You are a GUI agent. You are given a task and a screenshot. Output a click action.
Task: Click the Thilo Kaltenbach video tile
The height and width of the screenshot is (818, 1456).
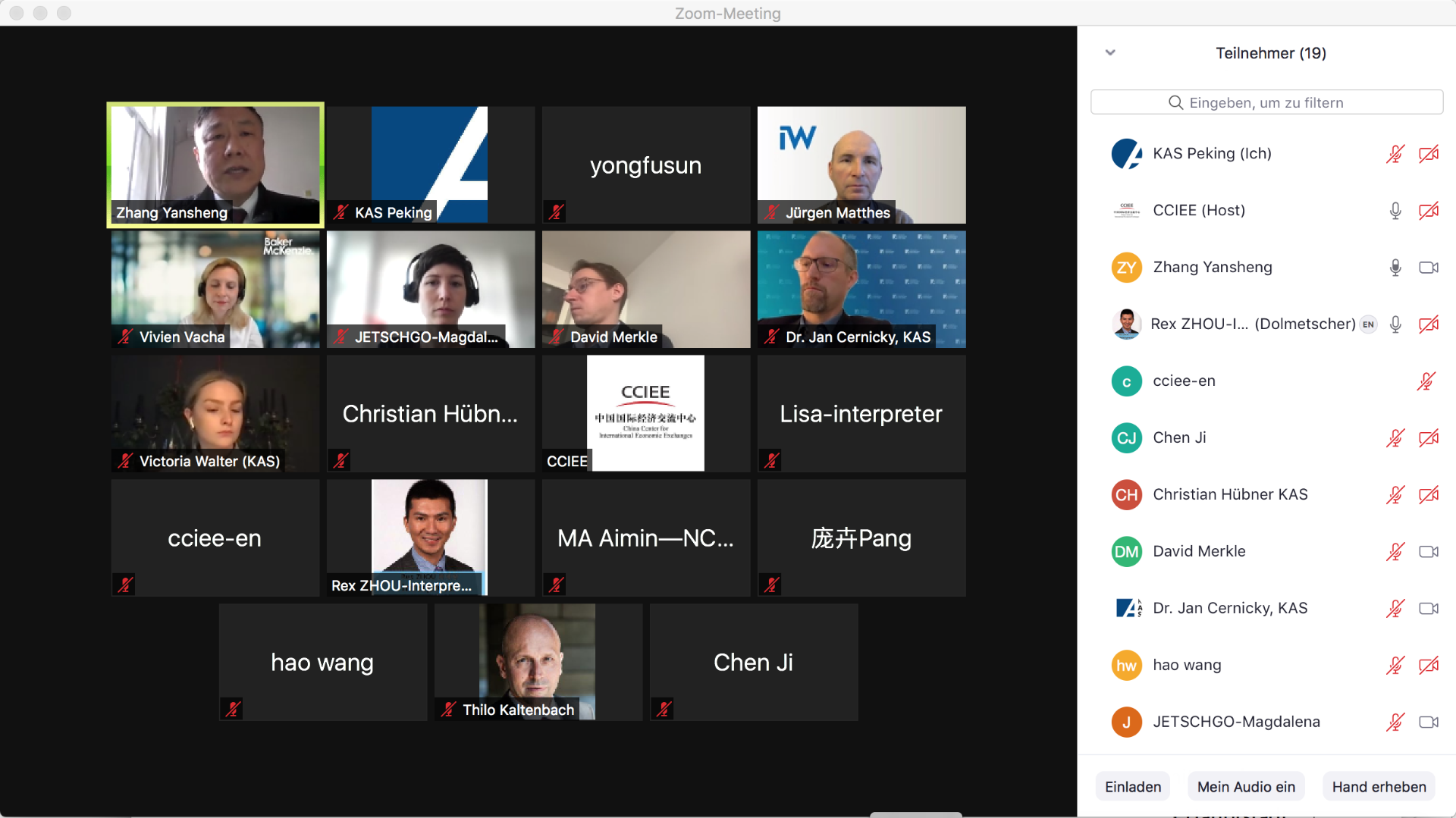point(538,662)
